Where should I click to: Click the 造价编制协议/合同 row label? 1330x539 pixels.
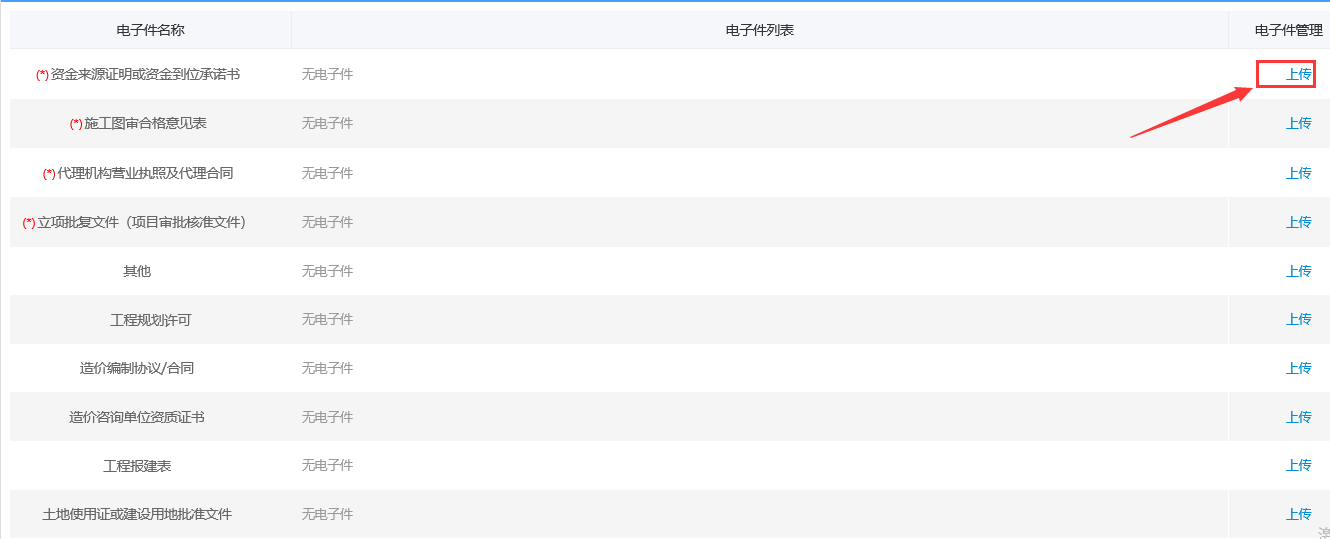137,368
